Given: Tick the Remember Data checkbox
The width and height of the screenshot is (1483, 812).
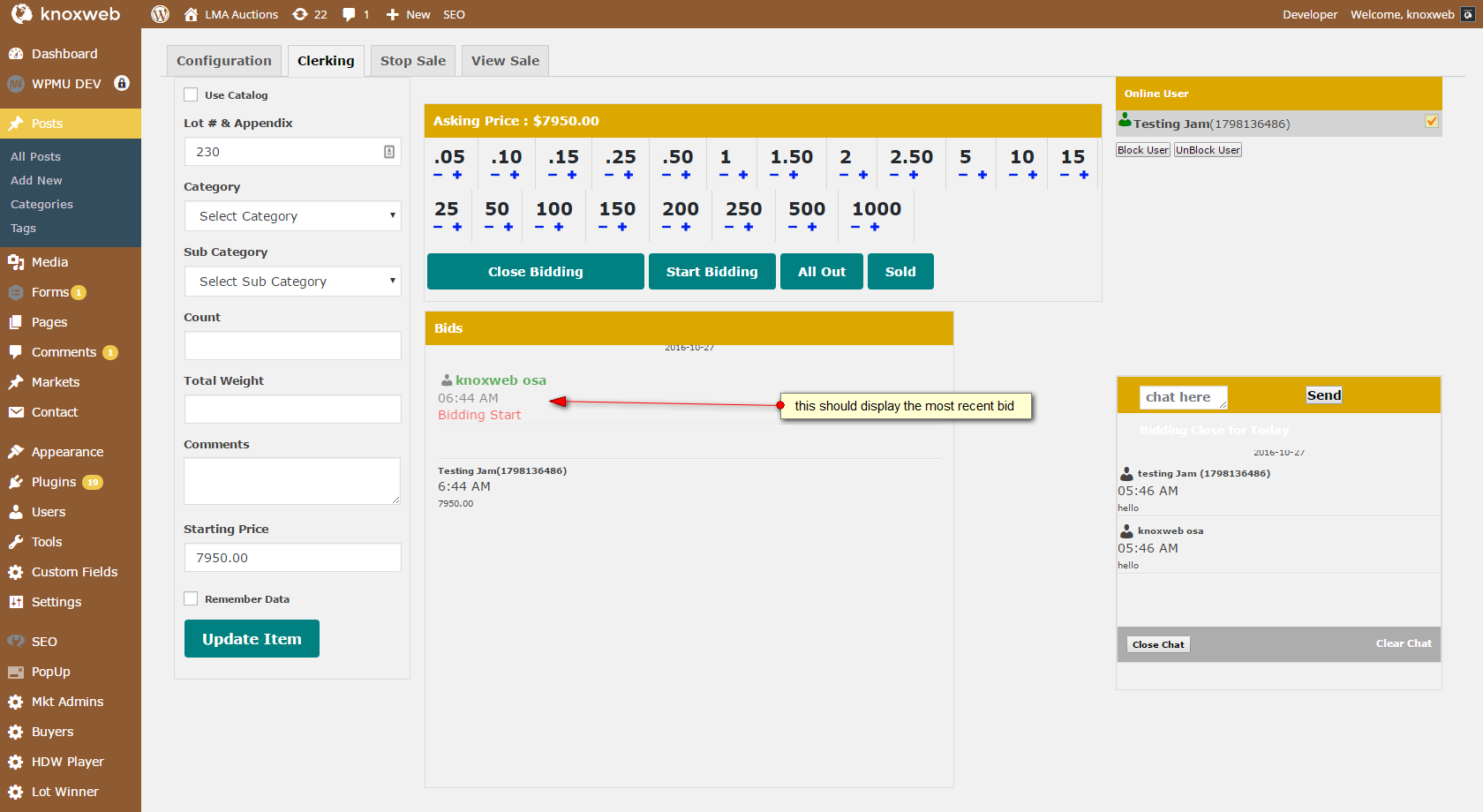Looking at the screenshot, I should [191, 598].
